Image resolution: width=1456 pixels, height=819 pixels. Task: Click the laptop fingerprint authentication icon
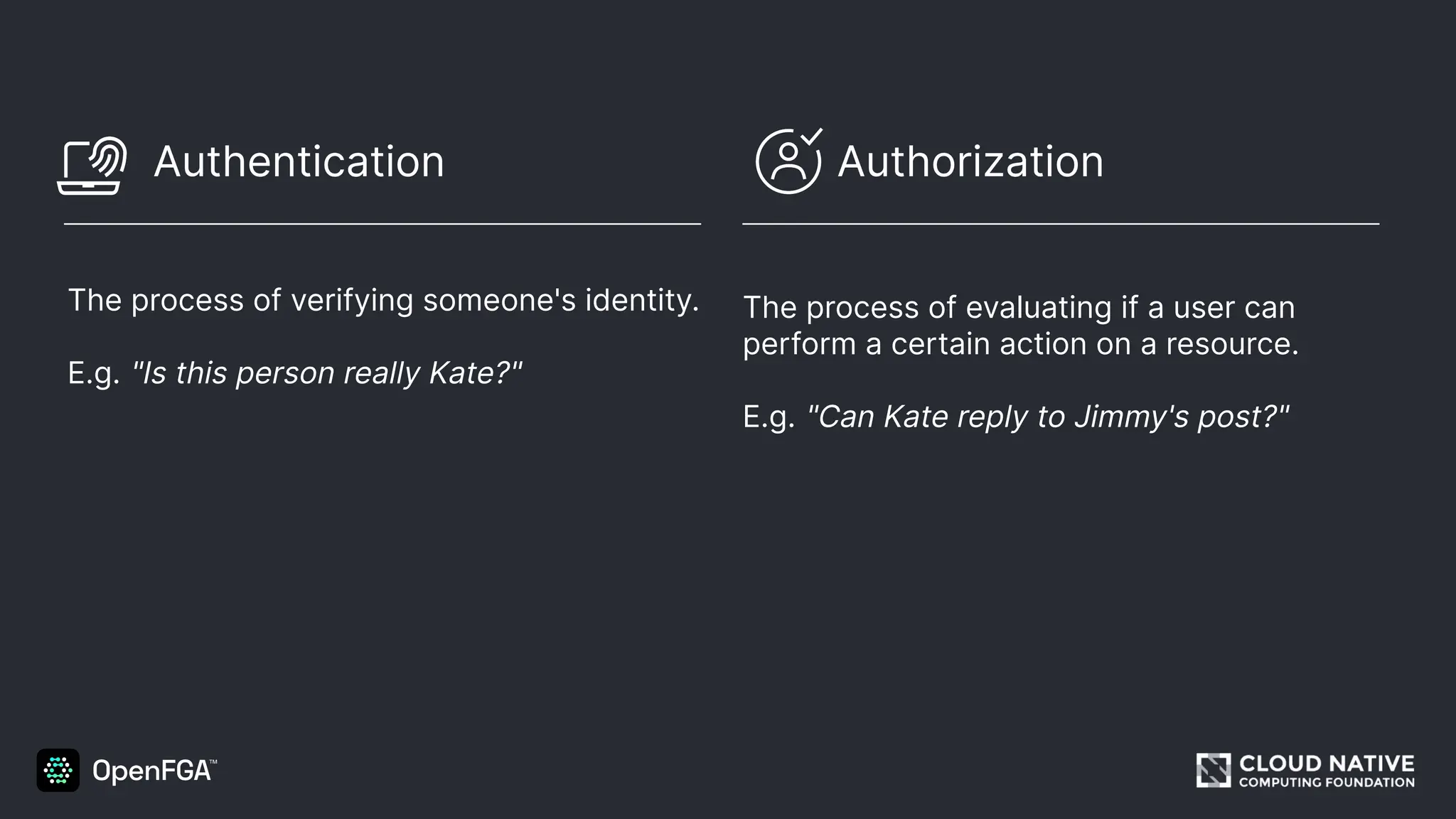[x=91, y=166]
